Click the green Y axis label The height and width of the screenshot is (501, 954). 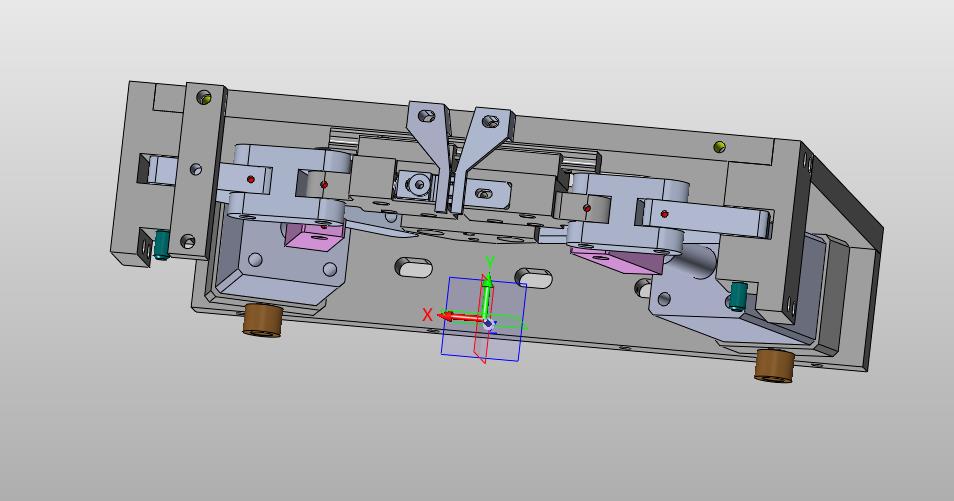tap(490, 263)
